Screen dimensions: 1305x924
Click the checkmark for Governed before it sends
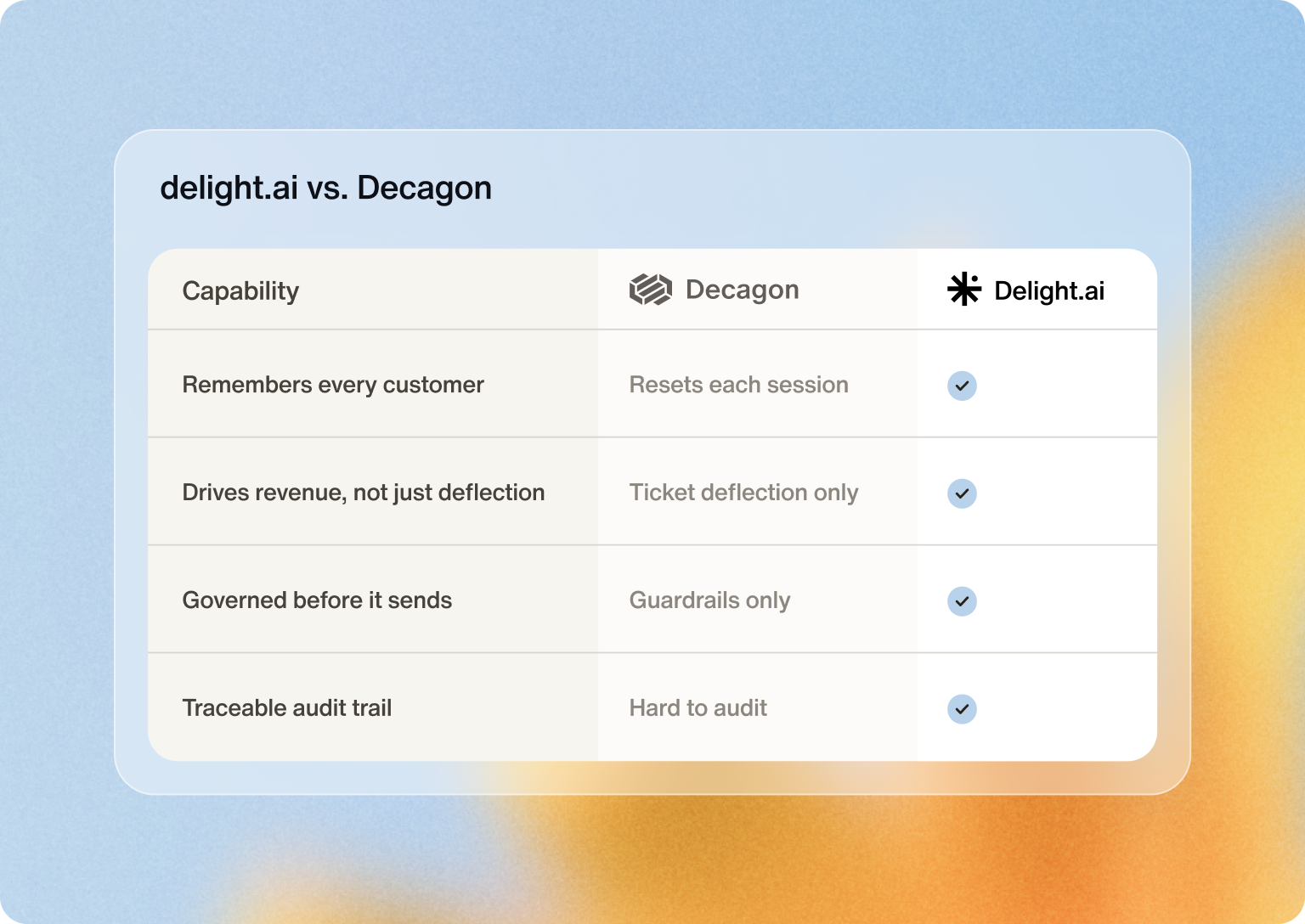(962, 601)
